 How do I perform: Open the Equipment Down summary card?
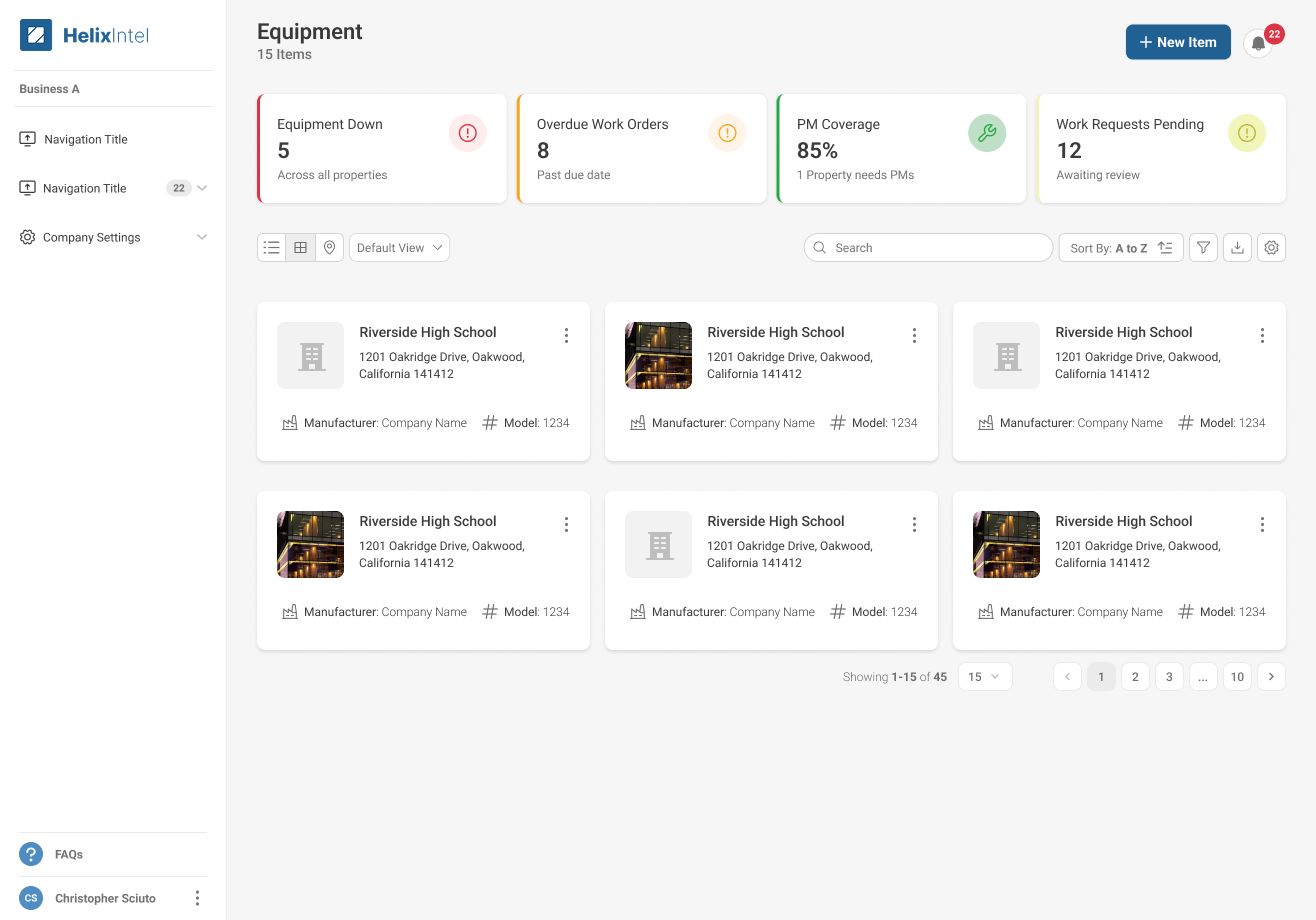click(x=382, y=149)
